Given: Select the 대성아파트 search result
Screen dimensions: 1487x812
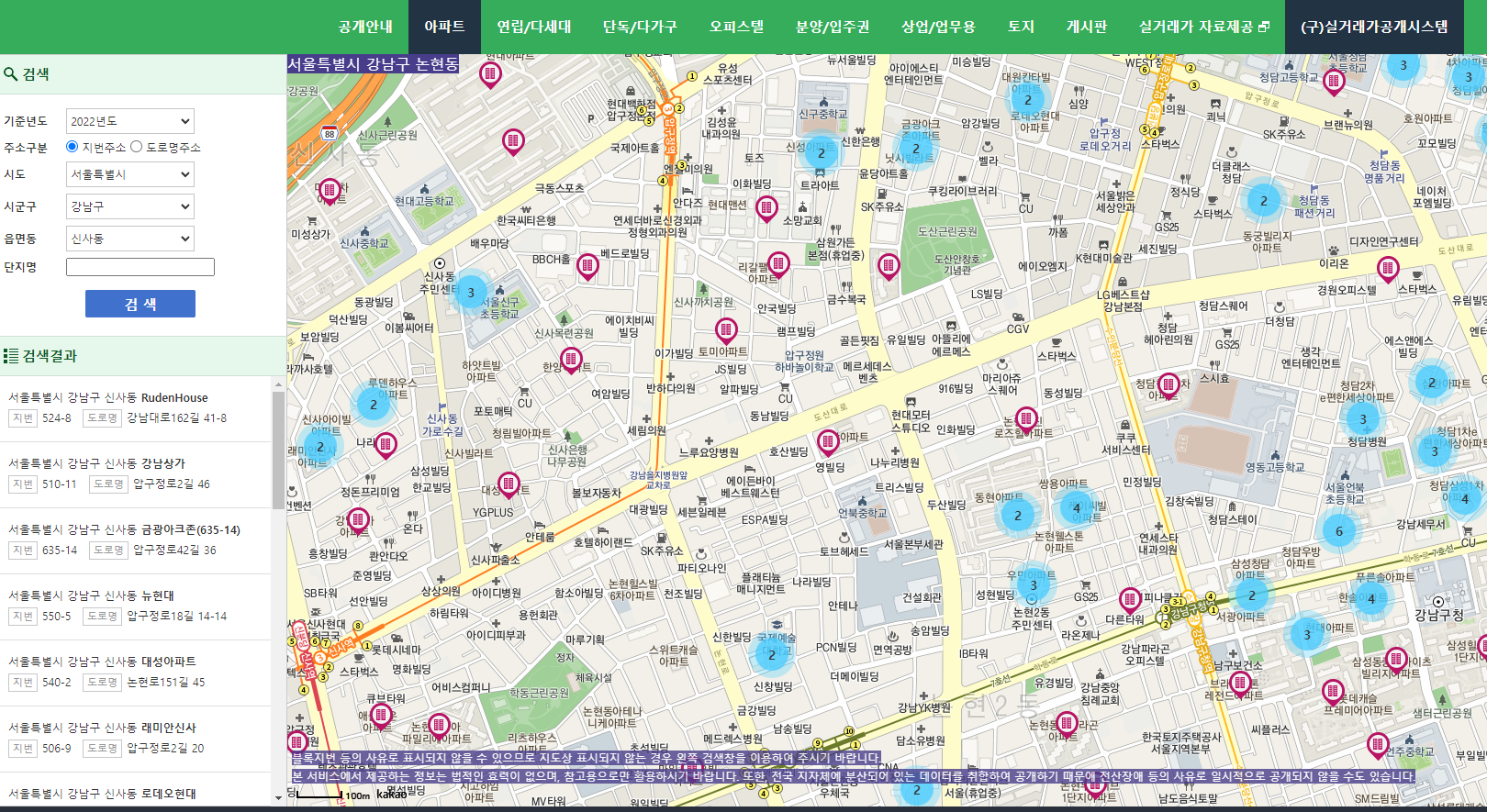Looking at the screenshot, I should coord(136,673).
